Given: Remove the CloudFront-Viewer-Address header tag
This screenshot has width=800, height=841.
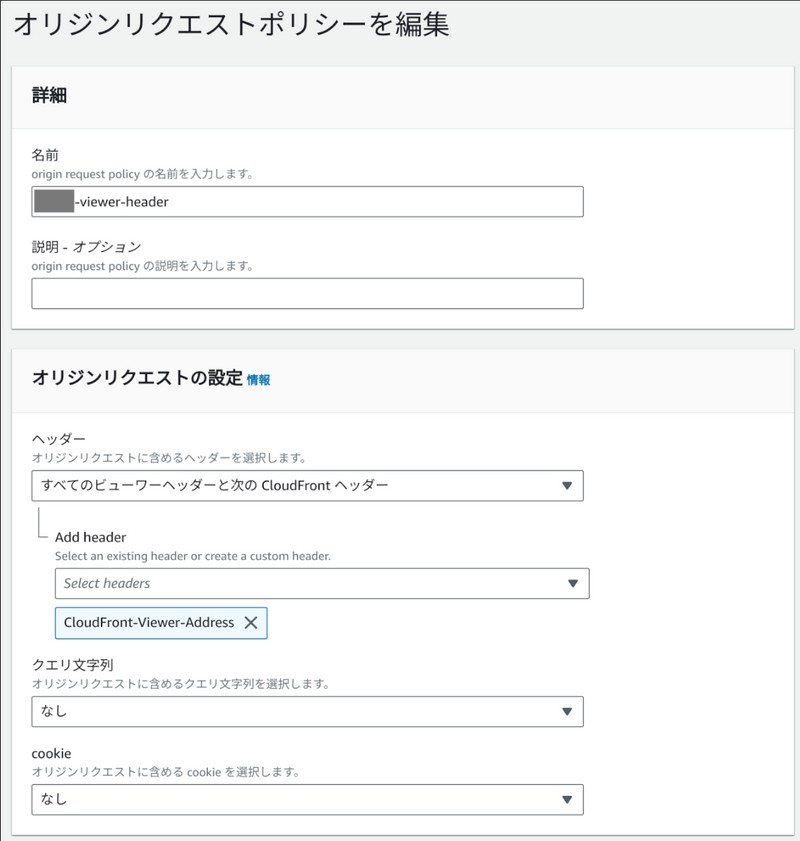Looking at the screenshot, I should tap(251, 623).
